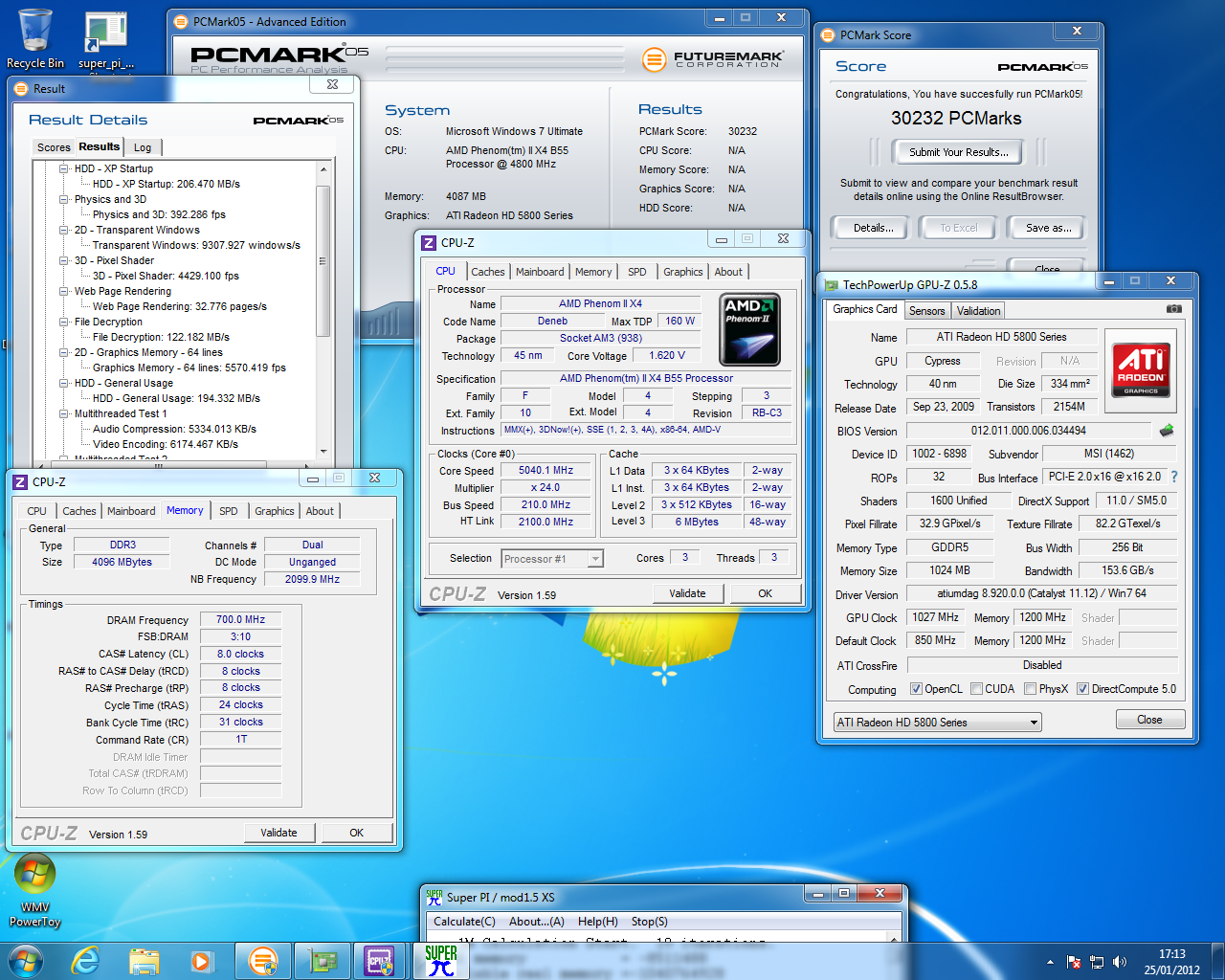Open the volume speaker tray icon
Image resolution: width=1225 pixels, height=980 pixels.
click(1120, 962)
